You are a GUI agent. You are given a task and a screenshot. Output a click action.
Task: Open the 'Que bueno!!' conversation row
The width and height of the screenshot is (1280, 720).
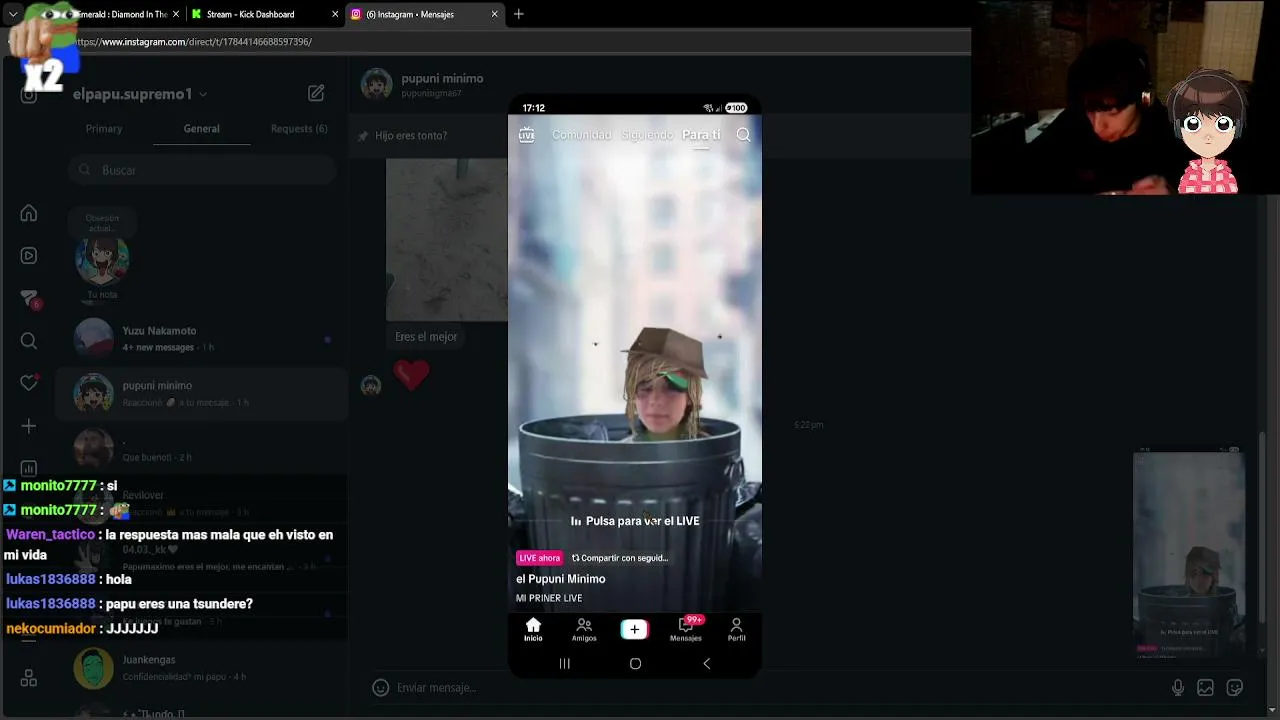point(201,448)
